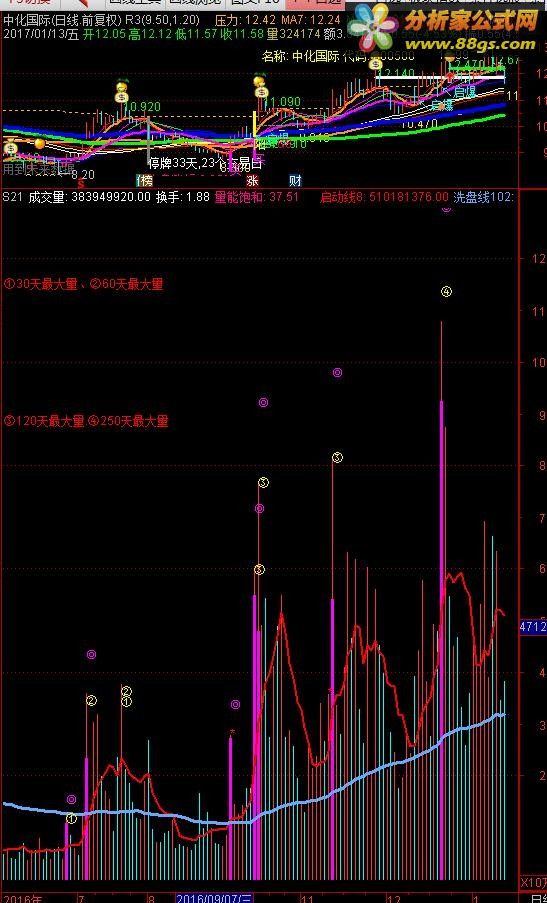
Task: Click the highlighted date 2016/09/07/三 on time axis
Action: [214, 898]
